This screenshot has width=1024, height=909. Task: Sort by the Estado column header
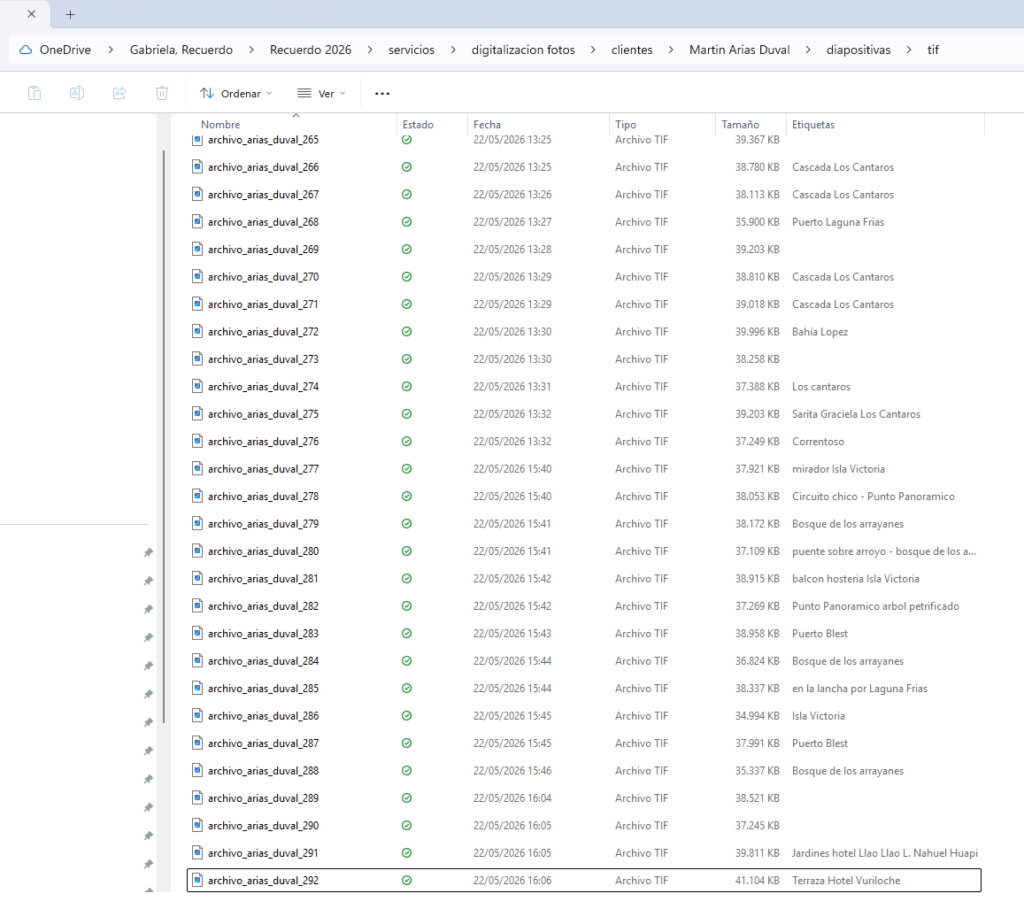point(418,124)
